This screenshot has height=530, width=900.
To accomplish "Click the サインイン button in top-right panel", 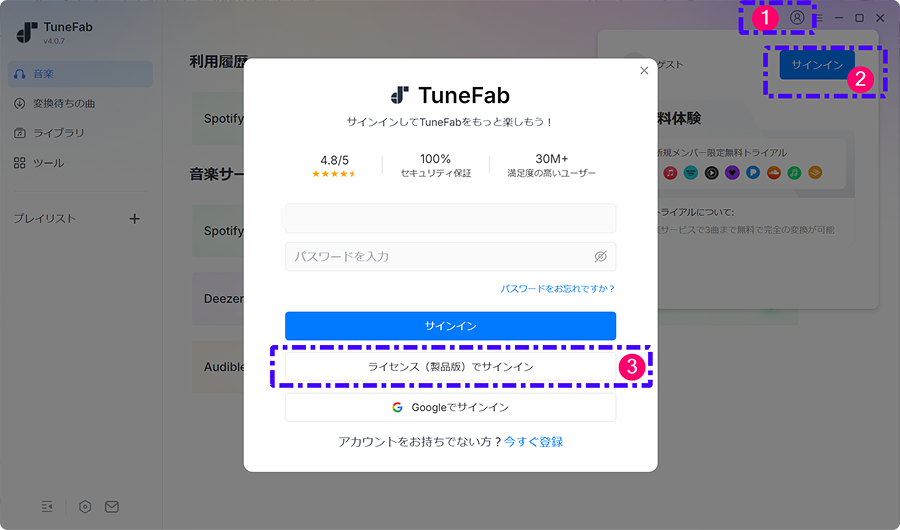I will pyautogui.click(x=817, y=65).
